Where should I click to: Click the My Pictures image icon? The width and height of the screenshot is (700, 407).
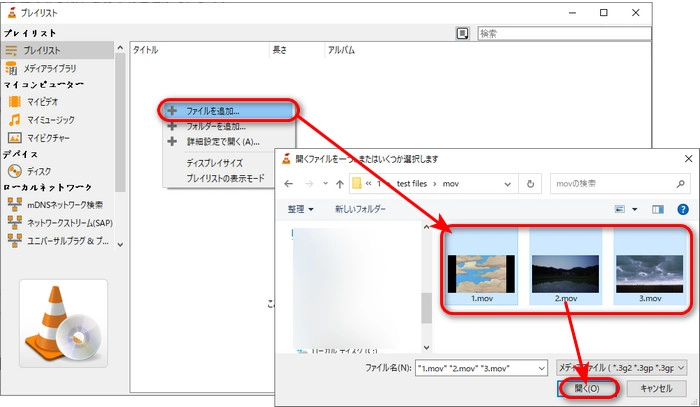pyautogui.click(x=15, y=138)
